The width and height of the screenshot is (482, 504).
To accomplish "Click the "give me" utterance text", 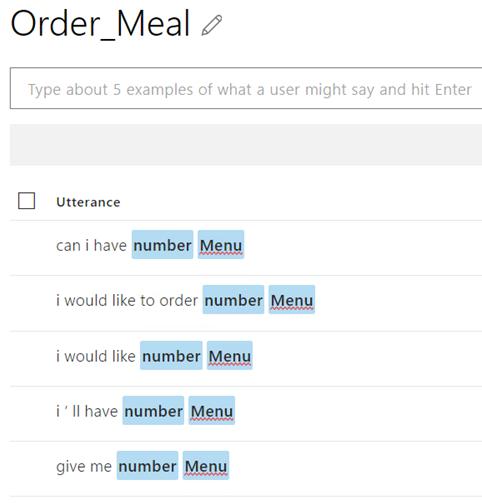I will (84, 466).
